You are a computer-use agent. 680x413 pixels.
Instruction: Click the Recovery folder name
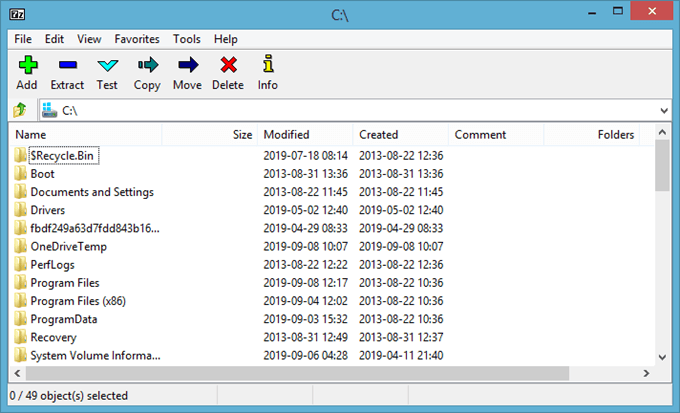tap(53, 338)
